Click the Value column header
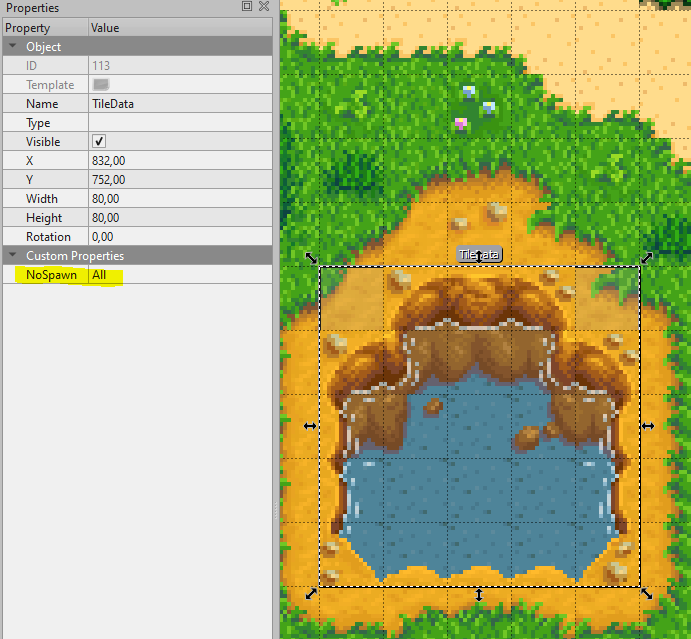The width and height of the screenshot is (691, 639). click(x=180, y=28)
